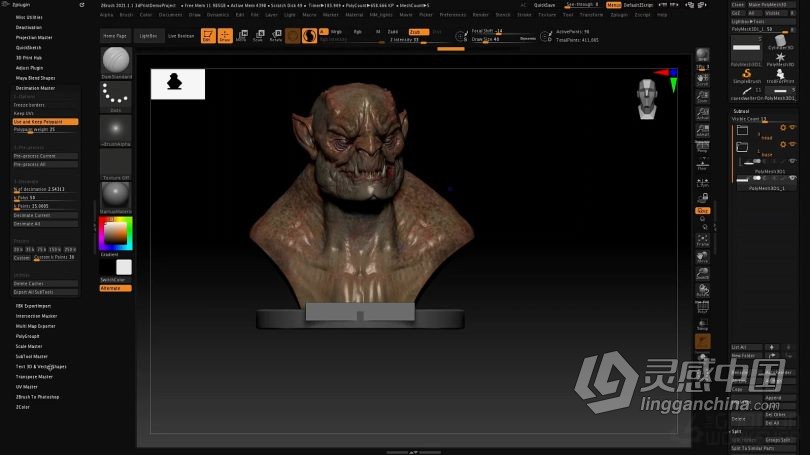The image size is (810, 455).
Task: Click the Decimate Current button
Action: (45, 215)
